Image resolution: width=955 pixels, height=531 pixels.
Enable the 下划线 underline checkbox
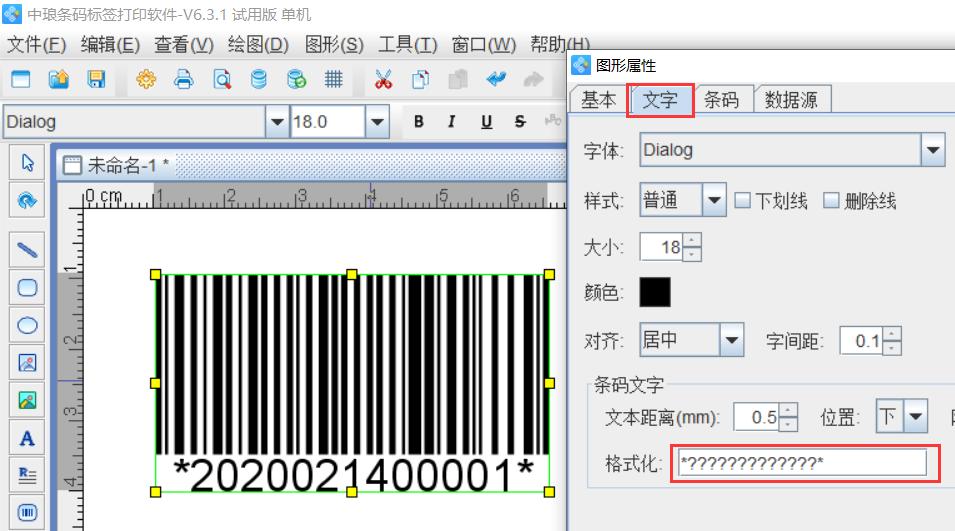742,200
